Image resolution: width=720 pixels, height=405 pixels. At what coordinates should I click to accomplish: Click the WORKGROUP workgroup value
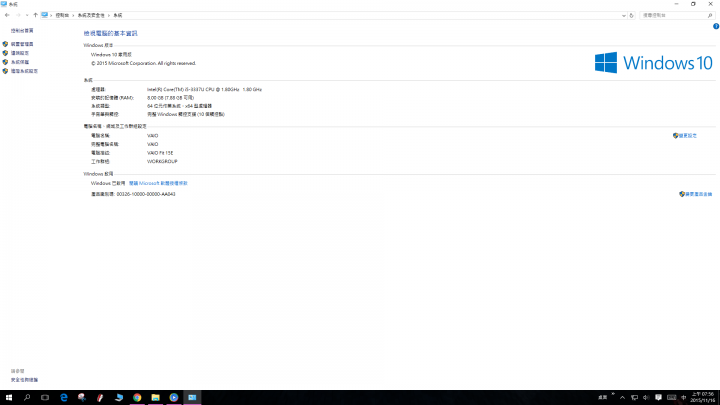(x=162, y=162)
